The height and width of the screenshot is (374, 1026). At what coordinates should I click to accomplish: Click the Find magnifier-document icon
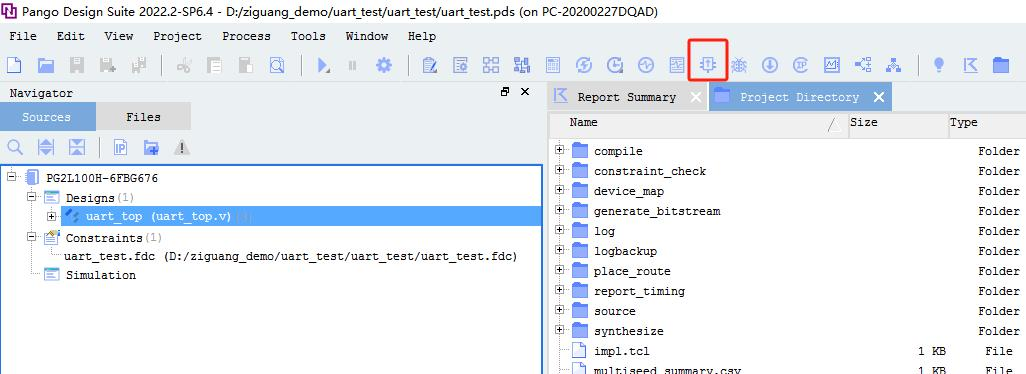277,65
